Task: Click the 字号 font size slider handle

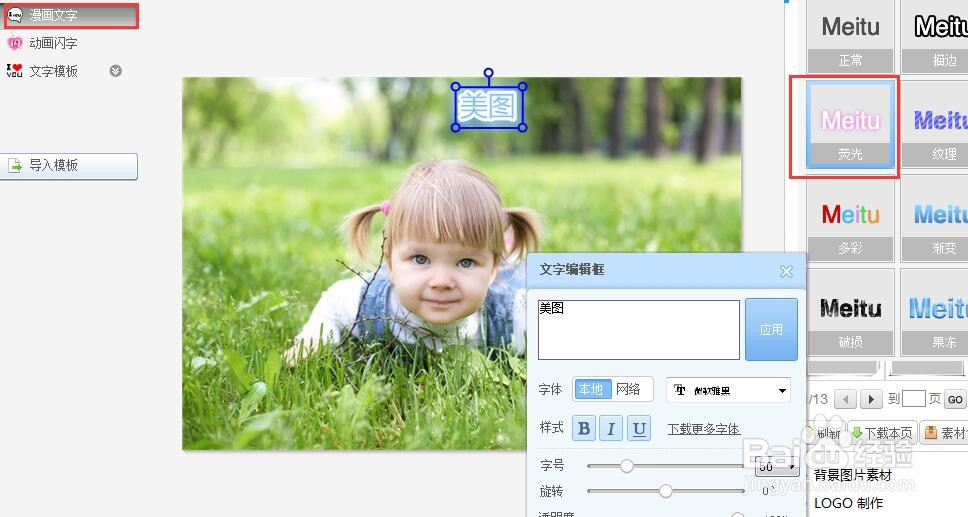Action: (627, 466)
